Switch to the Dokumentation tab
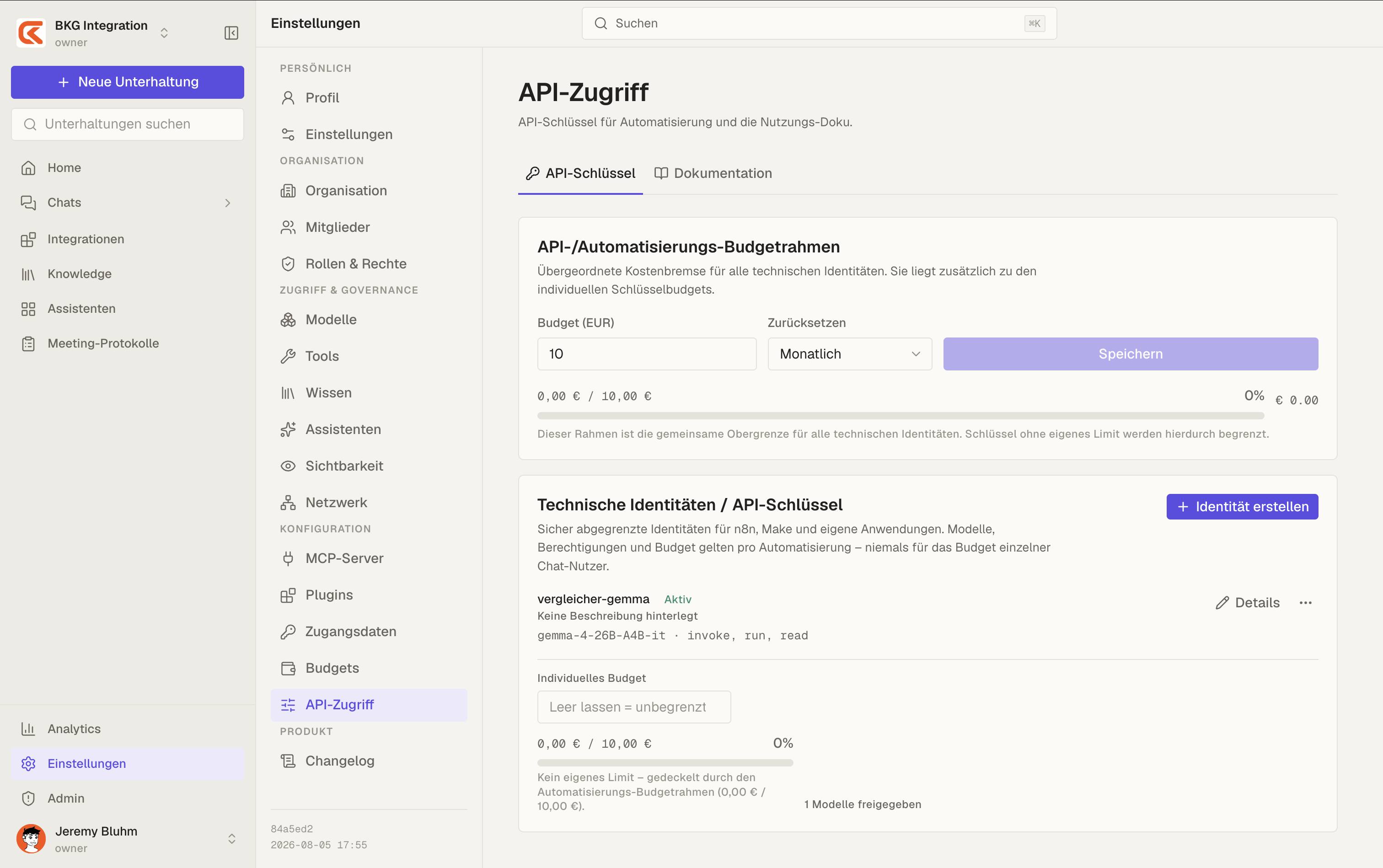The image size is (1383, 868). coord(713,173)
